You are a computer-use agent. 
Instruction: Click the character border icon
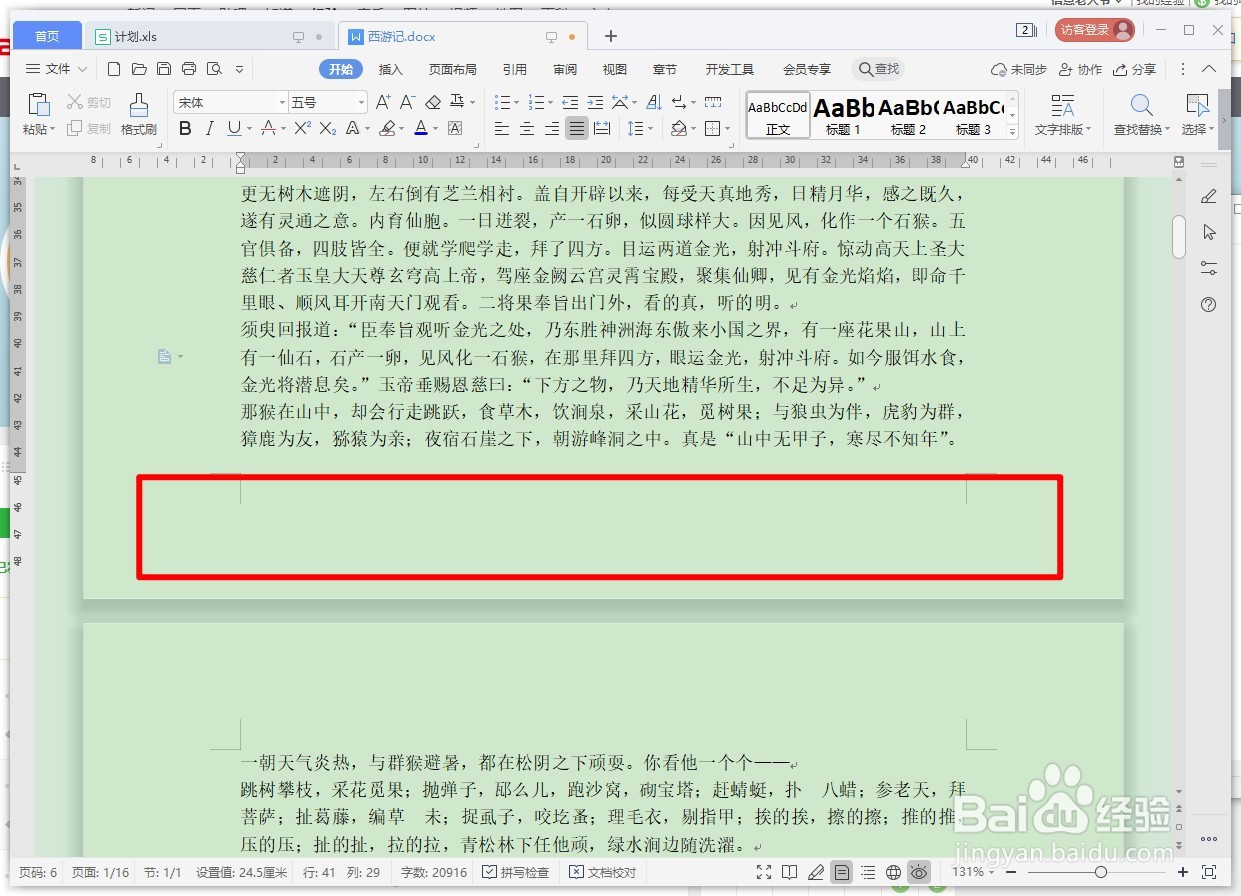pyautogui.click(x=455, y=128)
